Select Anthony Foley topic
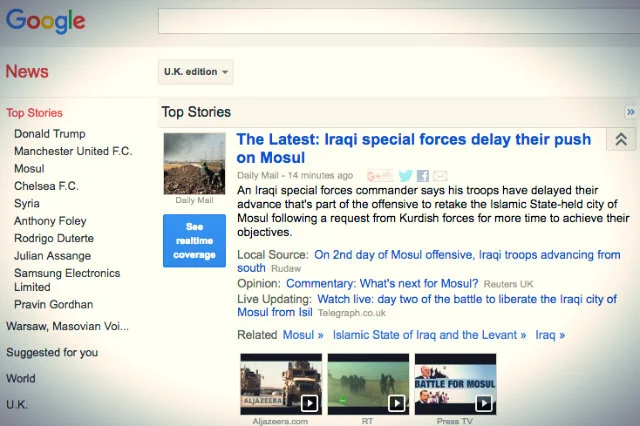 (x=50, y=221)
